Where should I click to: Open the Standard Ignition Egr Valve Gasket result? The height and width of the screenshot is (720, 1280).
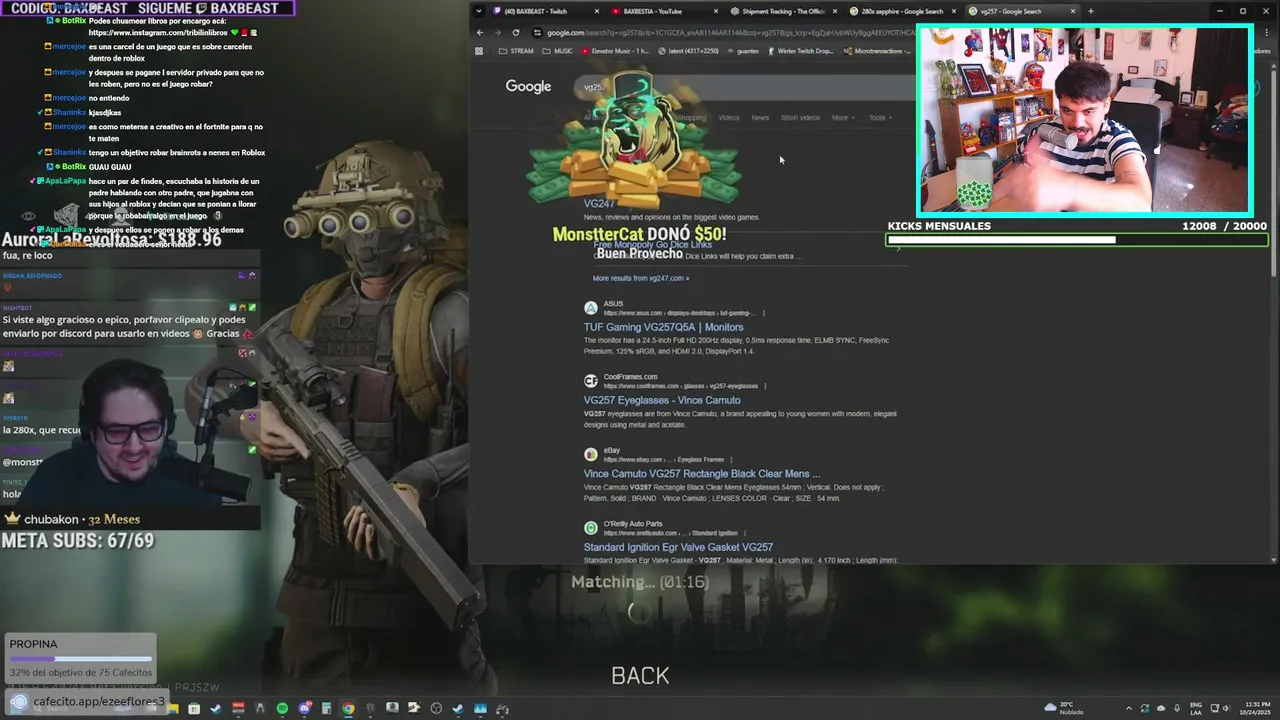click(x=678, y=547)
